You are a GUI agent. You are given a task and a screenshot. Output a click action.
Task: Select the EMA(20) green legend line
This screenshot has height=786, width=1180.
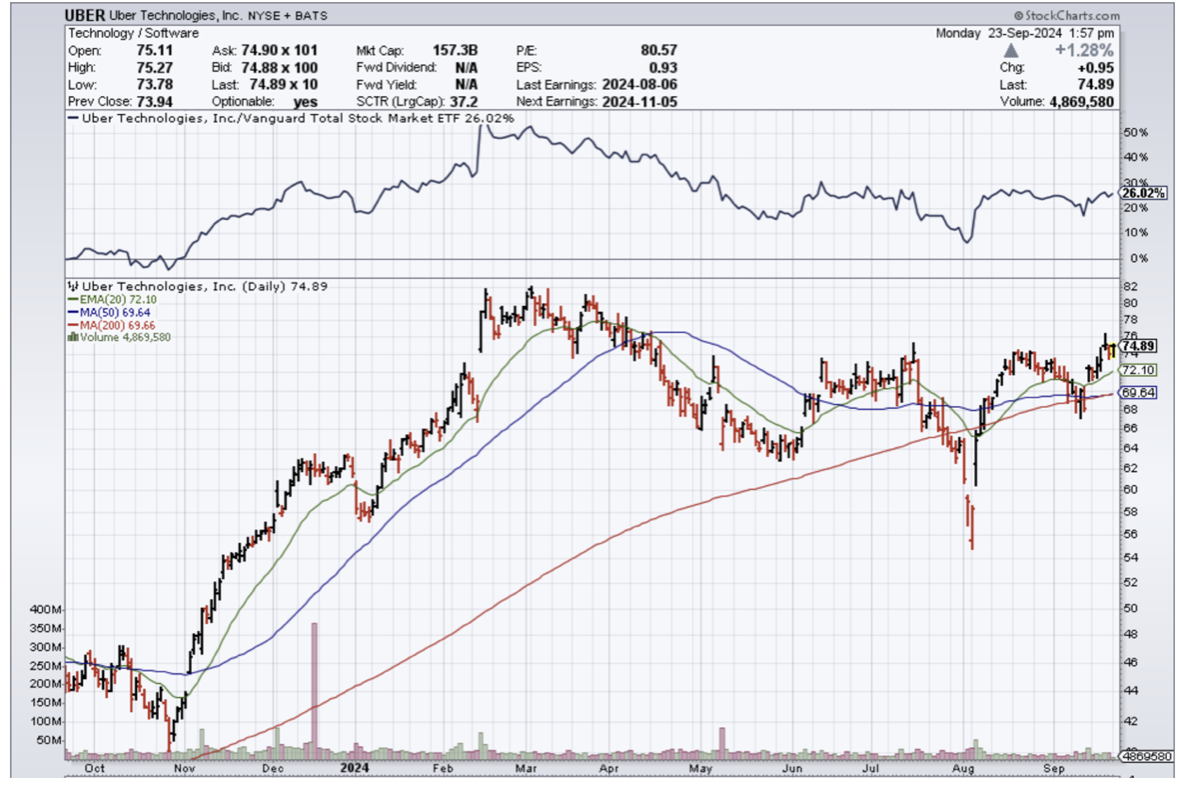pos(71,299)
